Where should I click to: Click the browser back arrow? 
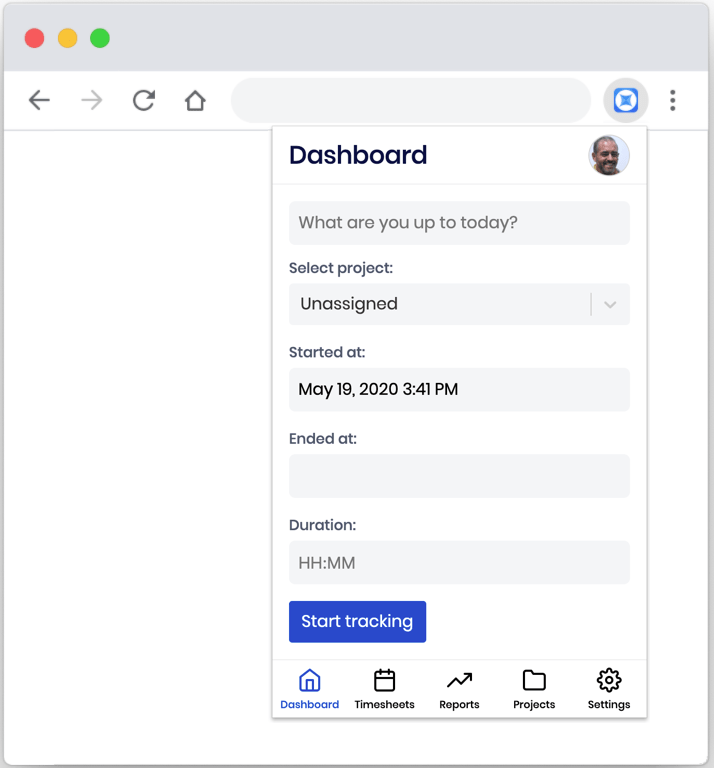39,100
